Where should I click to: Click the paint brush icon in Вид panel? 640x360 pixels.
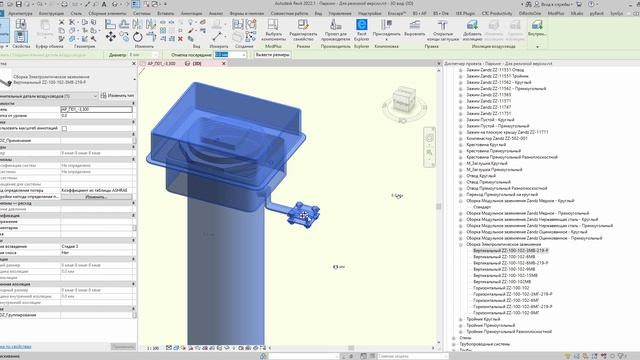(191, 31)
